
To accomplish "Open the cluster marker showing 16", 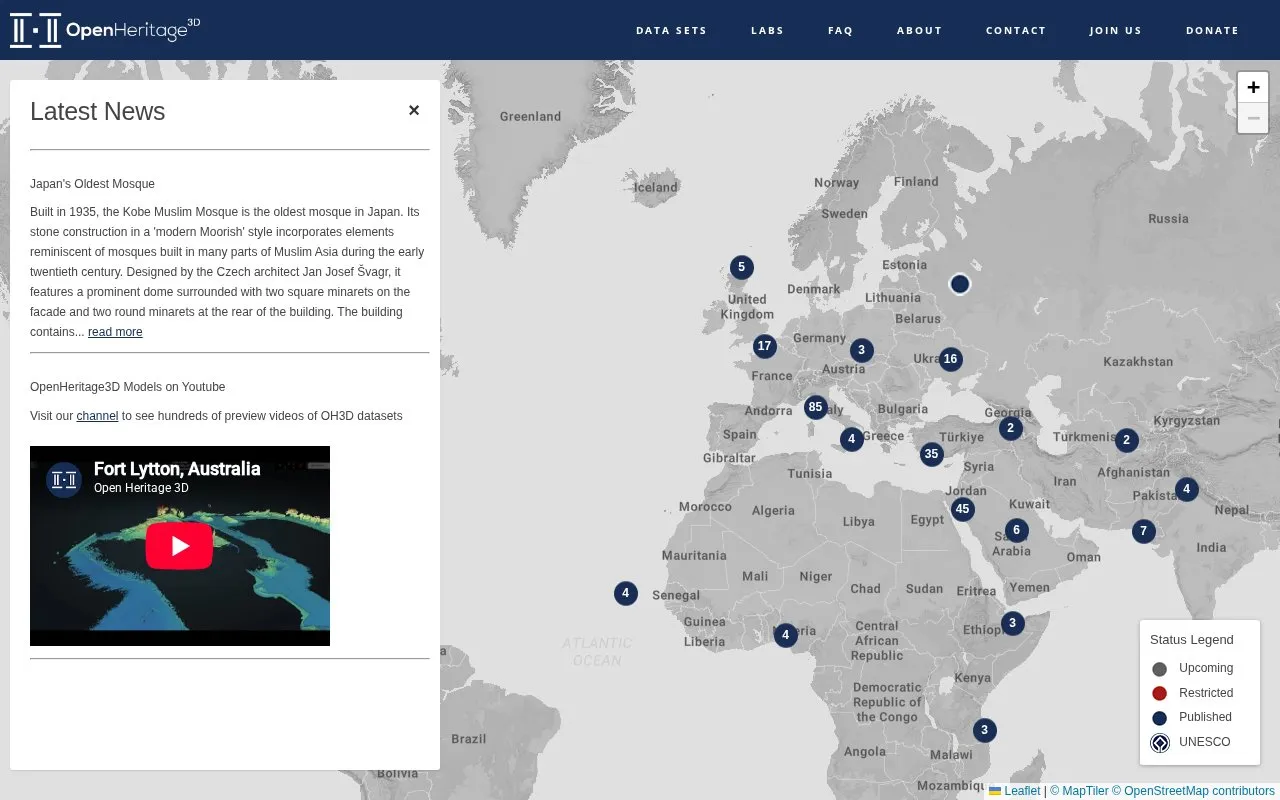I will click(x=950, y=359).
